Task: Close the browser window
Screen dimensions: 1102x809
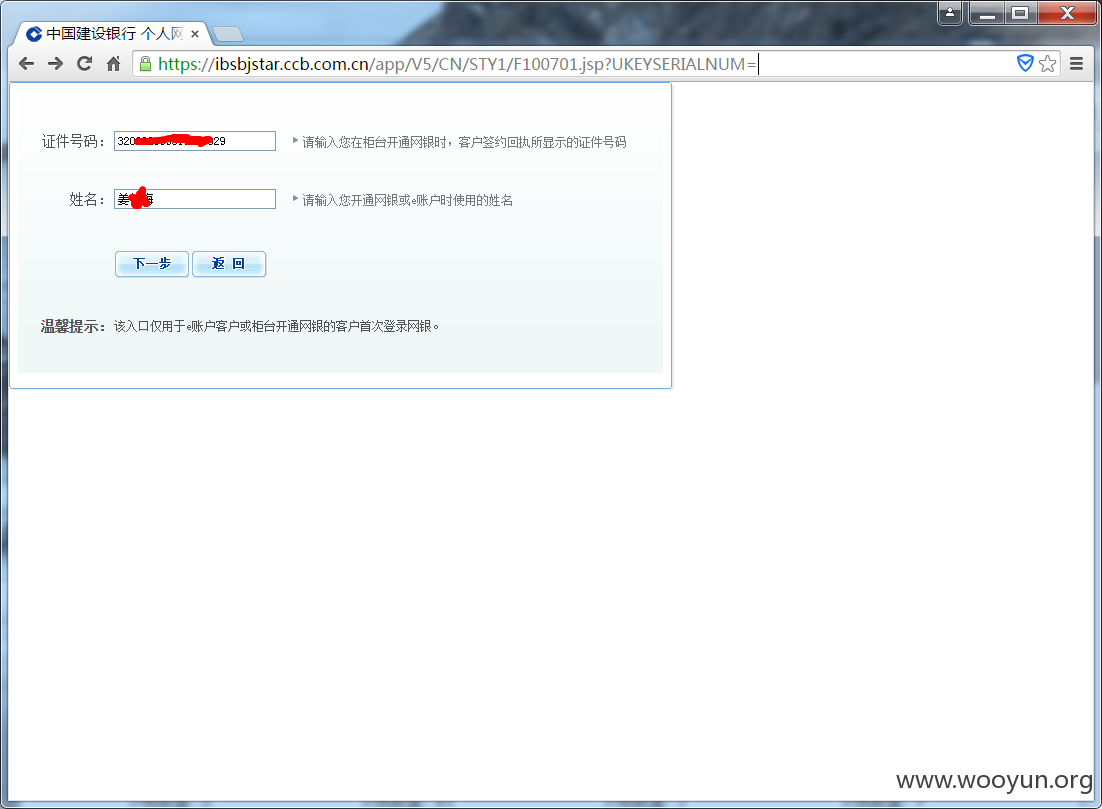Action: [1067, 13]
